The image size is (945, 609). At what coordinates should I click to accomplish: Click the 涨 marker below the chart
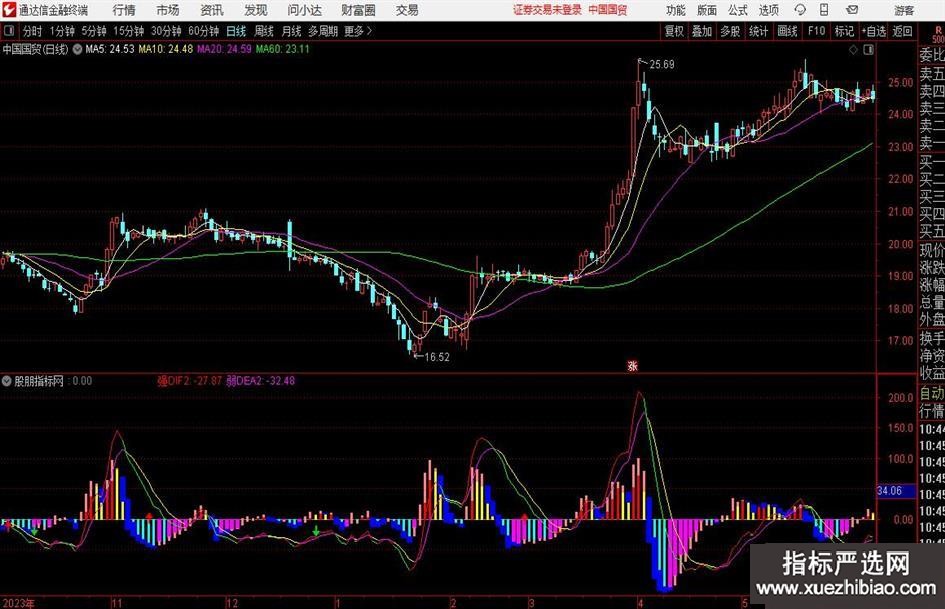tap(632, 365)
